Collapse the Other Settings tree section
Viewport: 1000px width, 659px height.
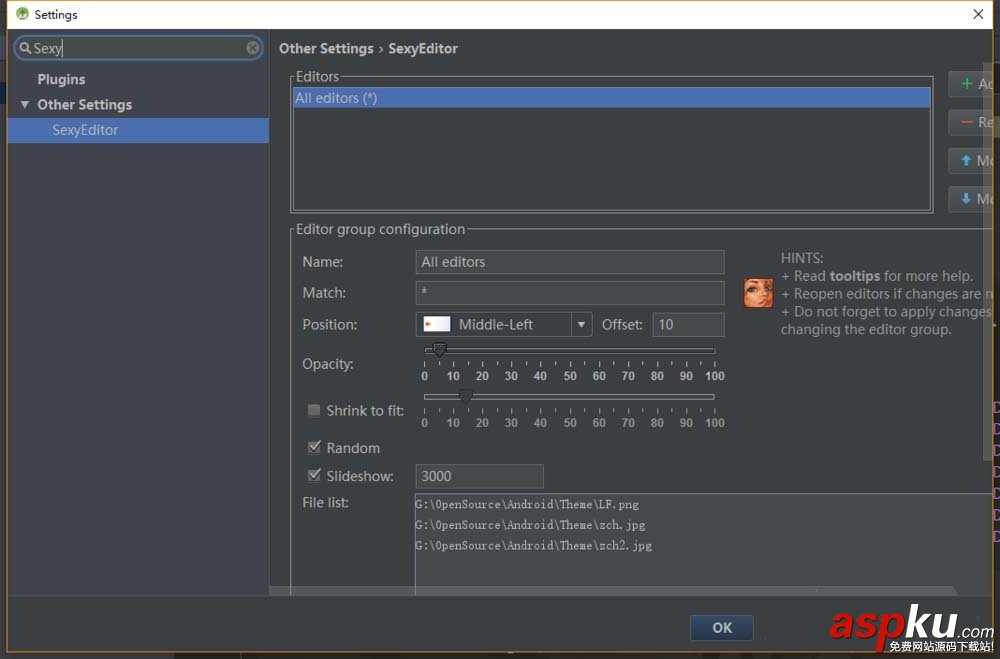23,104
